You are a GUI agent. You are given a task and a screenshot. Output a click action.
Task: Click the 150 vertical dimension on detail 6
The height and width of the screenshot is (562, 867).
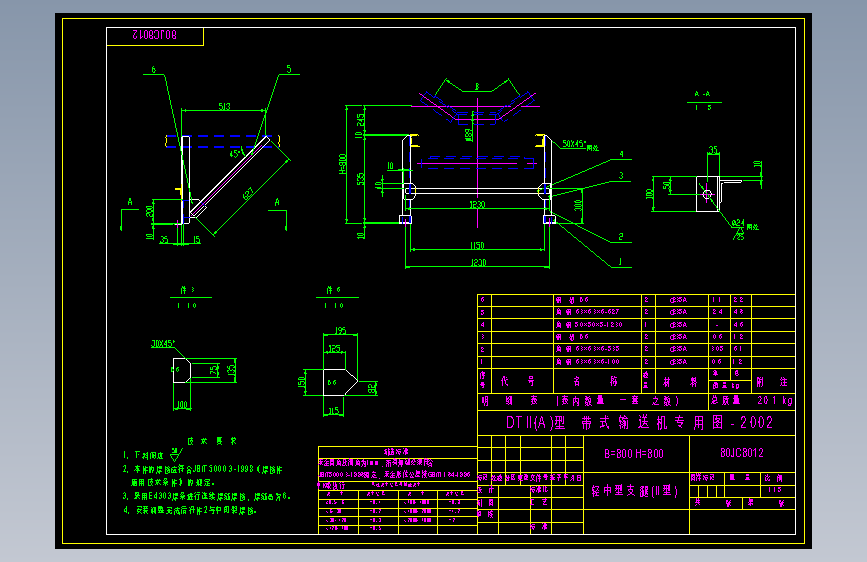tap(302, 382)
